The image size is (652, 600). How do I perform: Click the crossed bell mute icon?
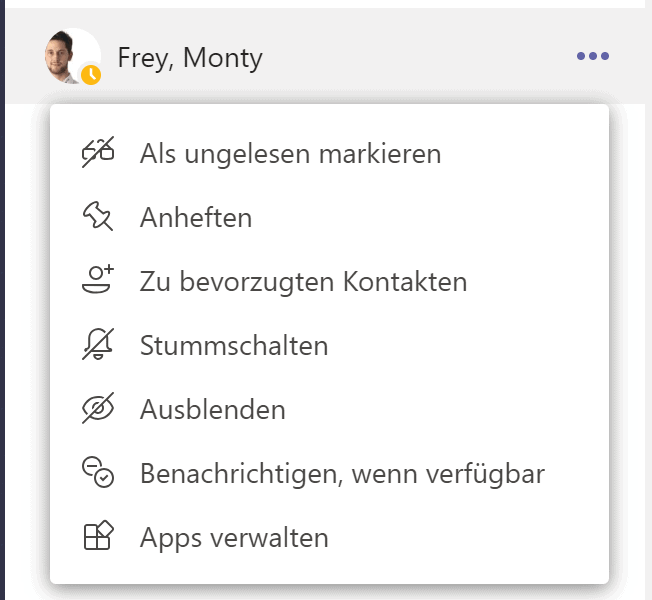coord(98,344)
